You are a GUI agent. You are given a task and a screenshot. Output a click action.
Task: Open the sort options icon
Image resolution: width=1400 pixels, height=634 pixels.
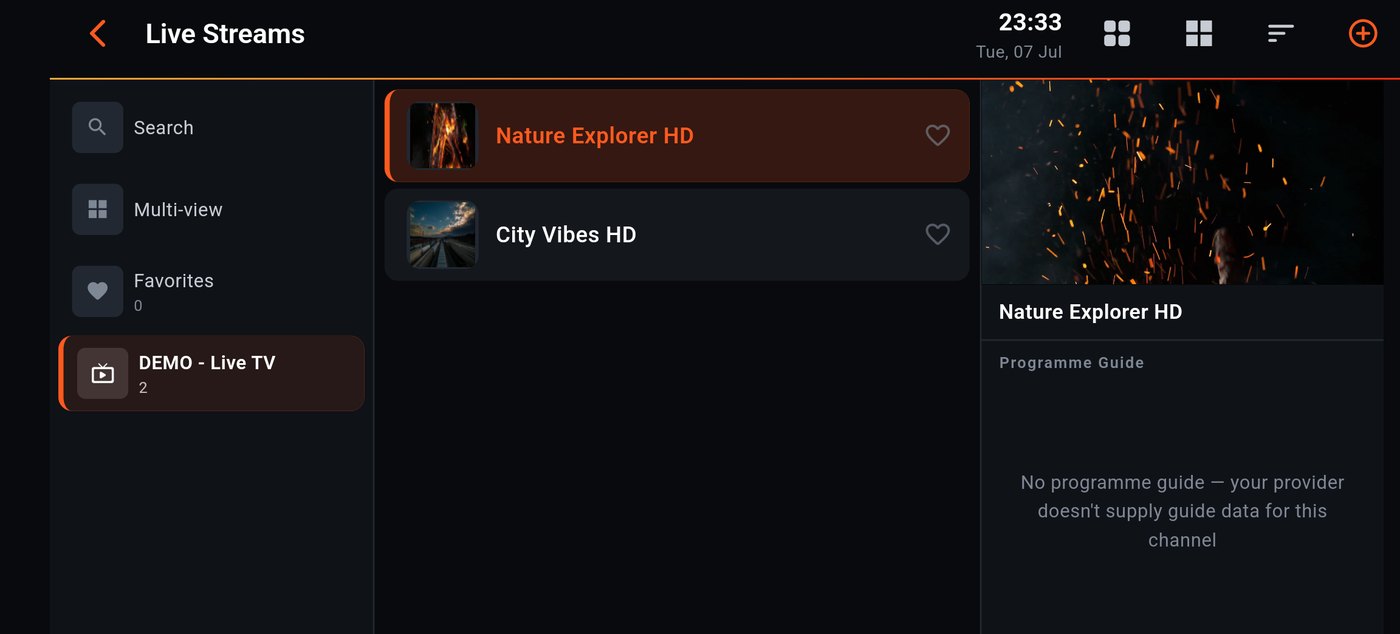[1281, 34]
